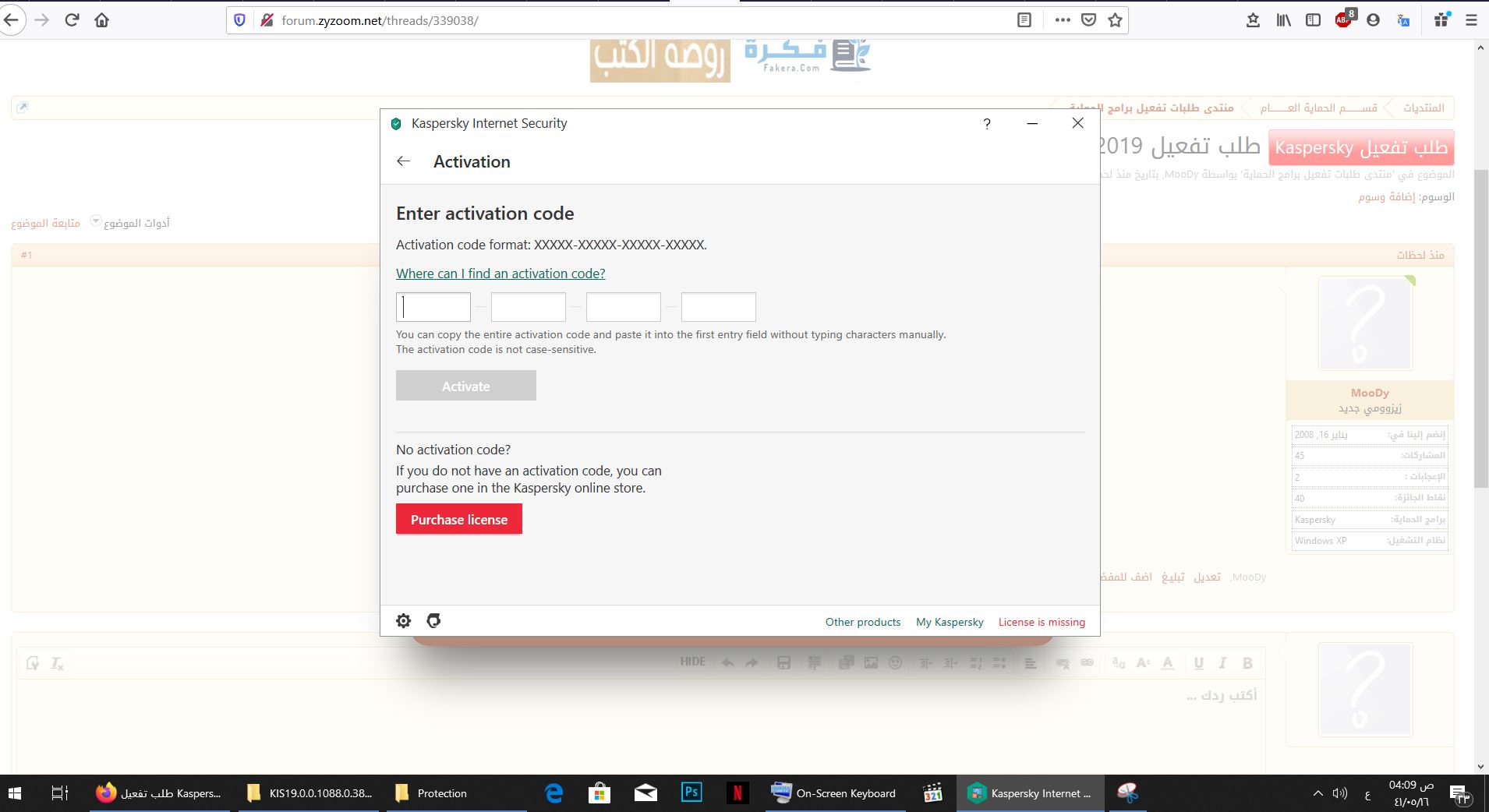Go back with the Activation arrow

403,161
